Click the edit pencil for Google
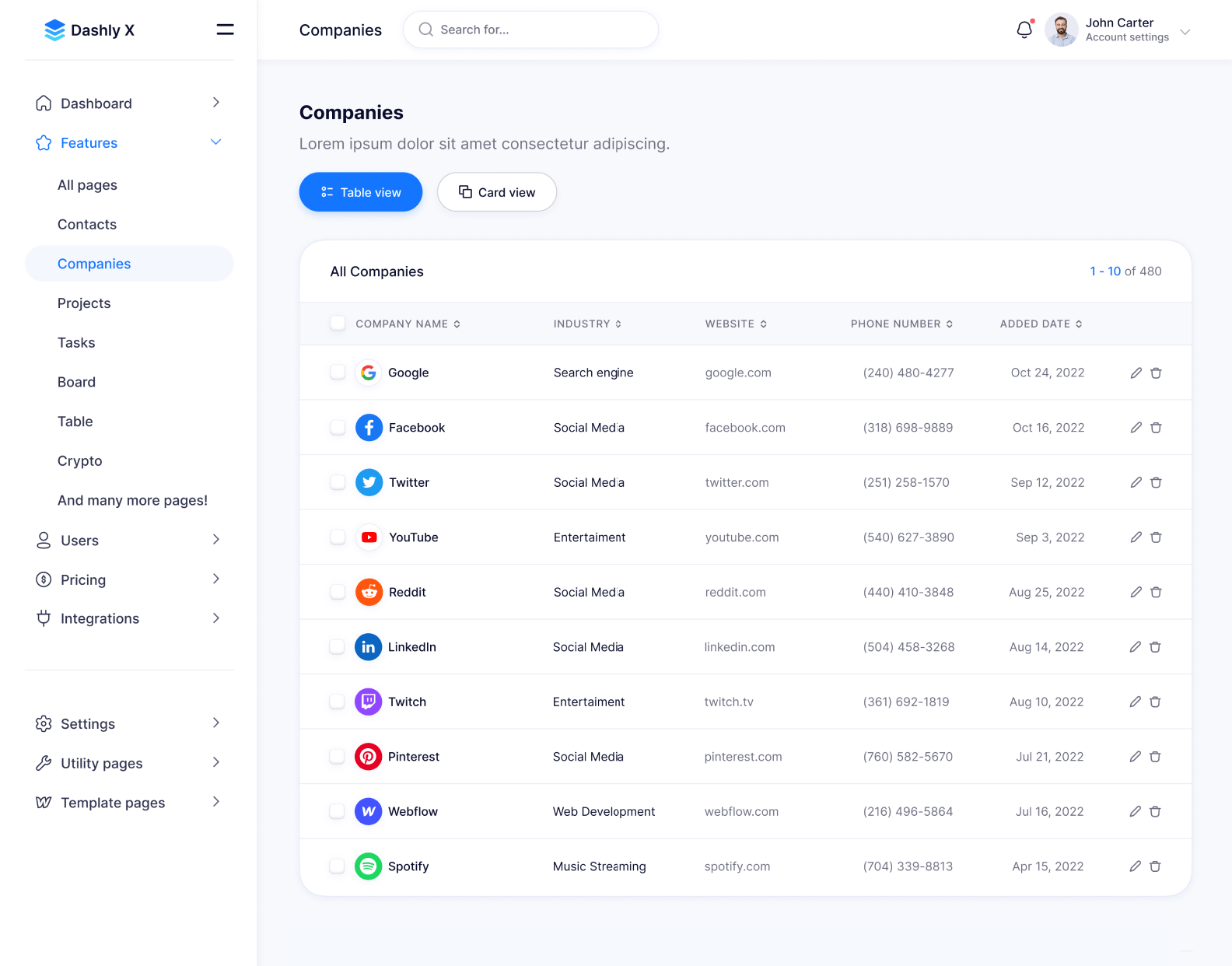Image resolution: width=1232 pixels, height=966 pixels. click(1136, 373)
